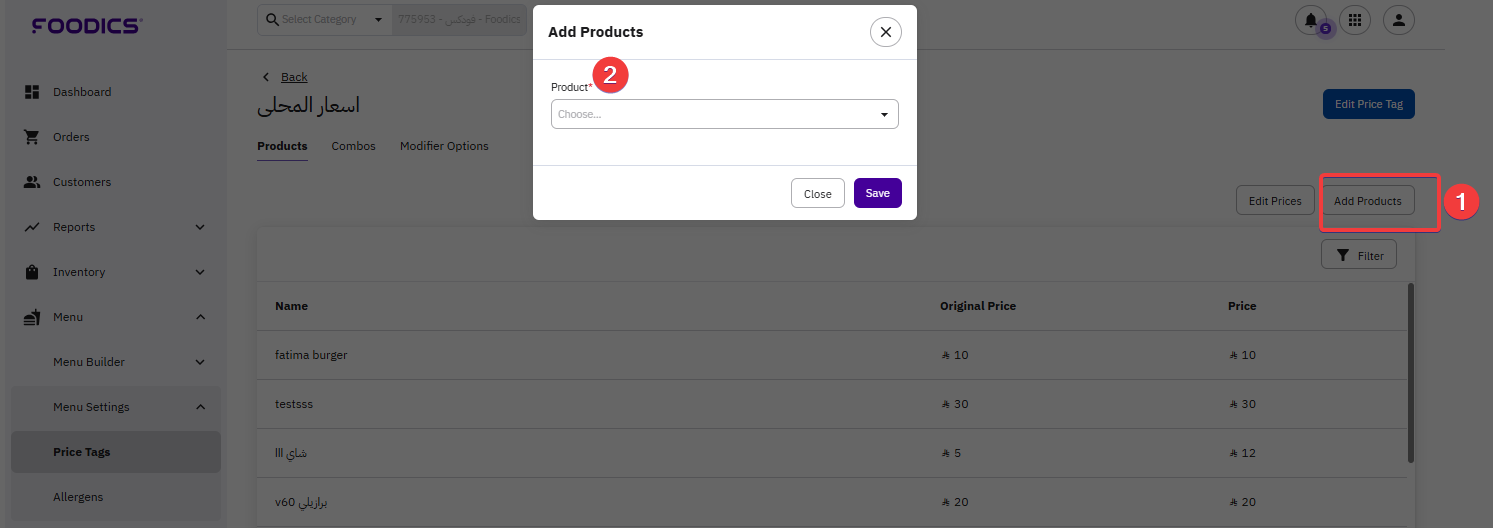Viewport: 1493px width, 528px height.
Task: Open the notifications bell icon
Action: point(1311,19)
